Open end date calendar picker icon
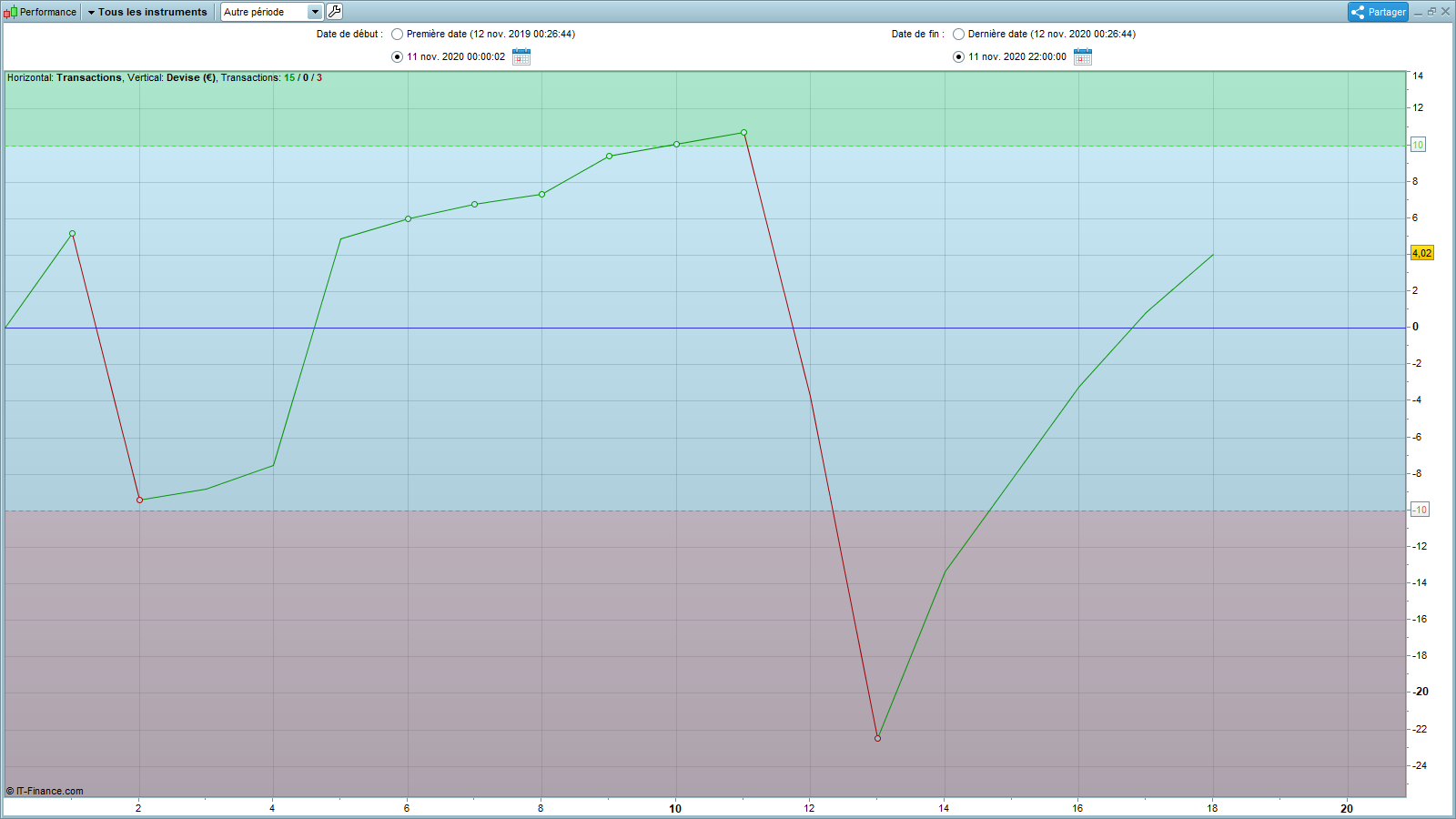The height and width of the screenshot is (819, 1456). pyautogui.click(x=1083, y=57)
